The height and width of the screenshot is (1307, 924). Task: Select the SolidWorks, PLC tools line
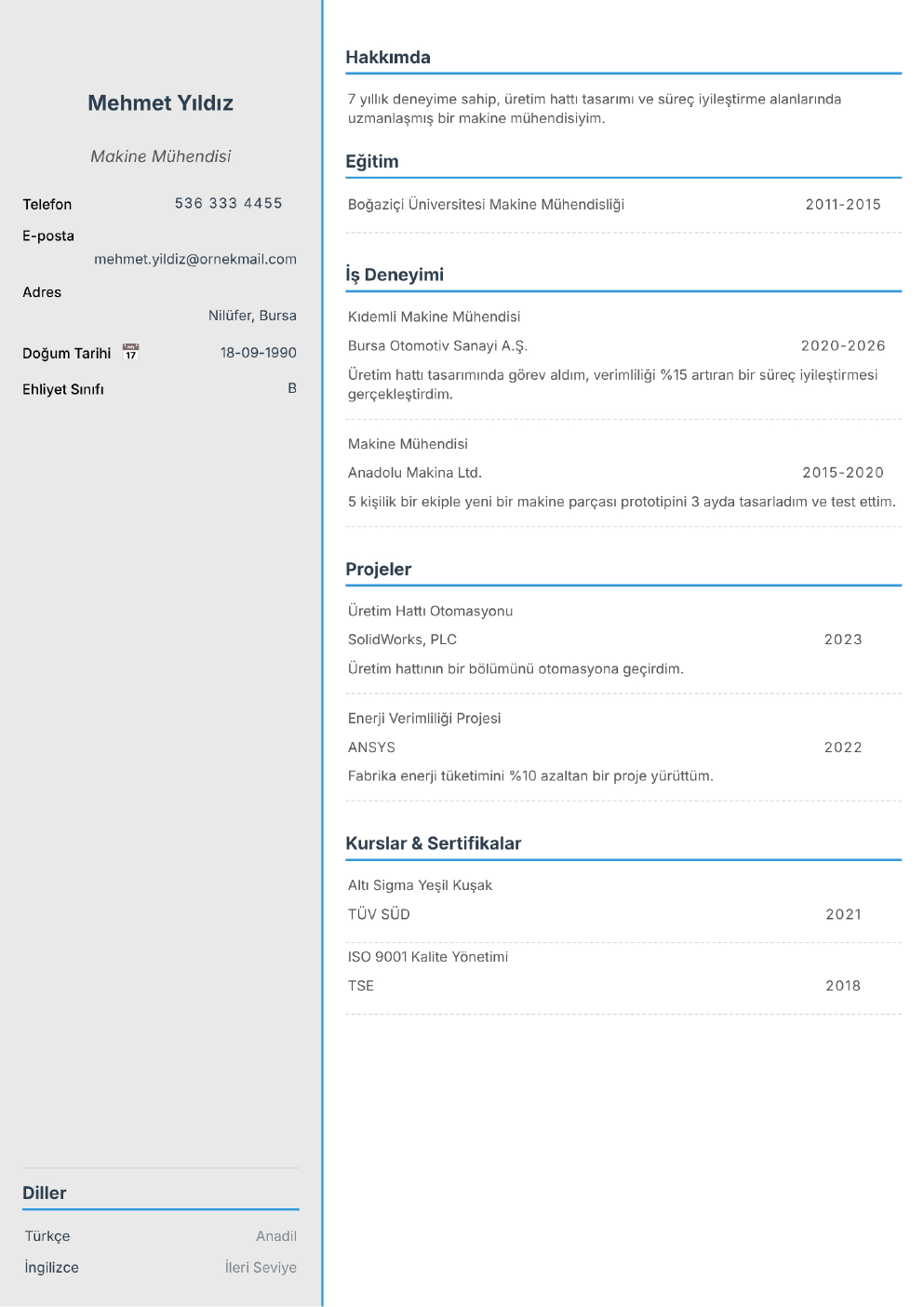tap(402, 640)
